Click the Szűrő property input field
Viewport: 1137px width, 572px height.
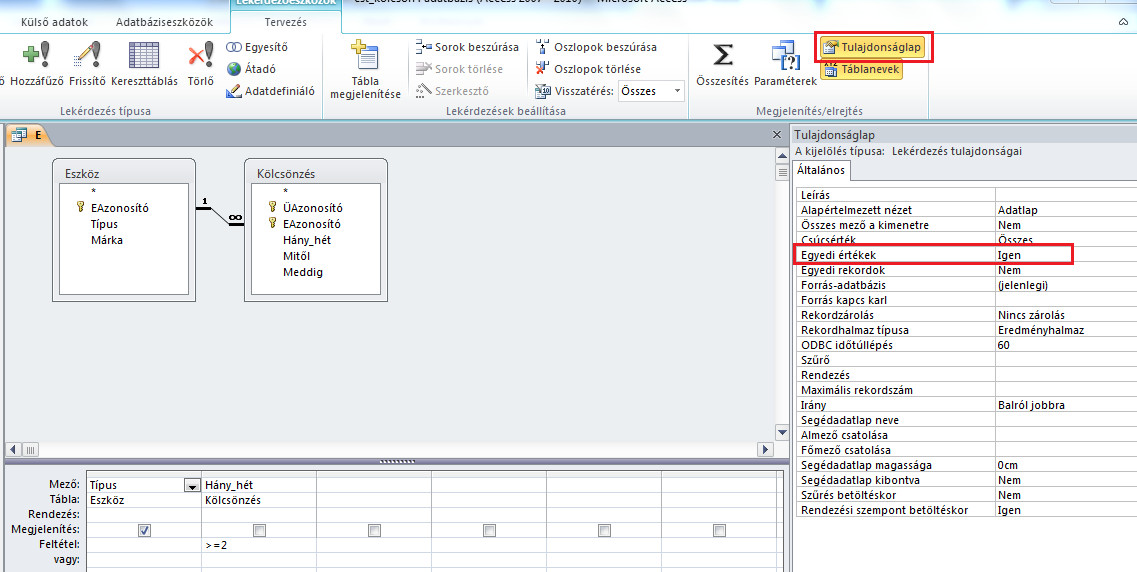1064,360
